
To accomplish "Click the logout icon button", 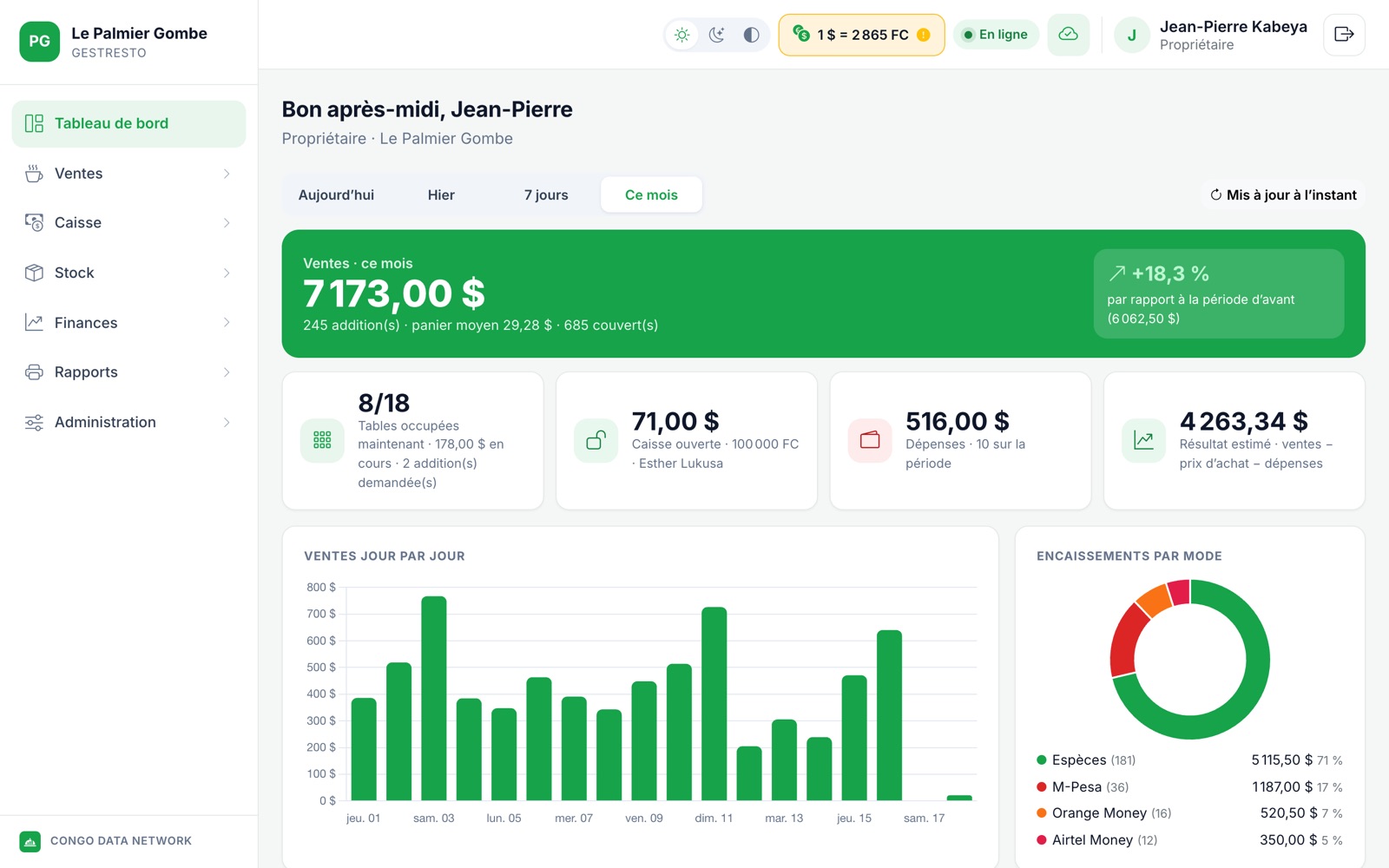I will (1344, 35).
